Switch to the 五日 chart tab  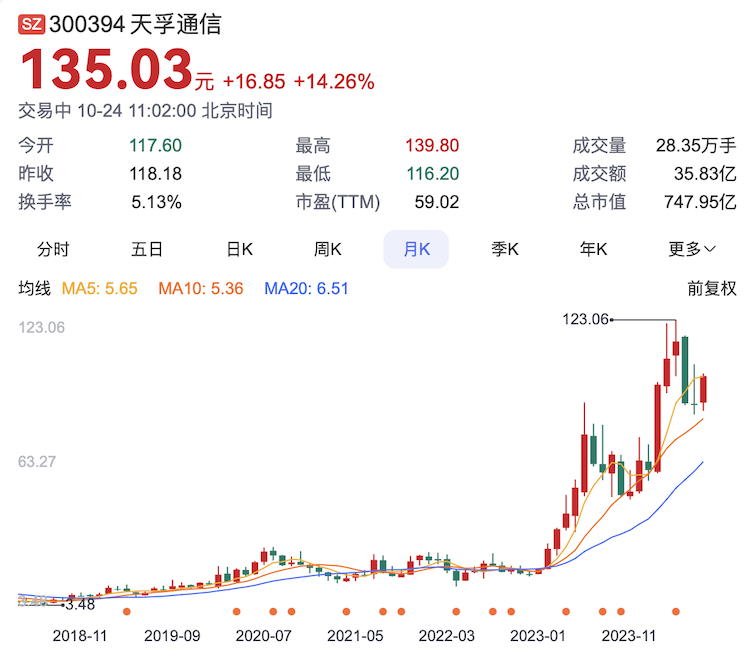pos(147,249)
